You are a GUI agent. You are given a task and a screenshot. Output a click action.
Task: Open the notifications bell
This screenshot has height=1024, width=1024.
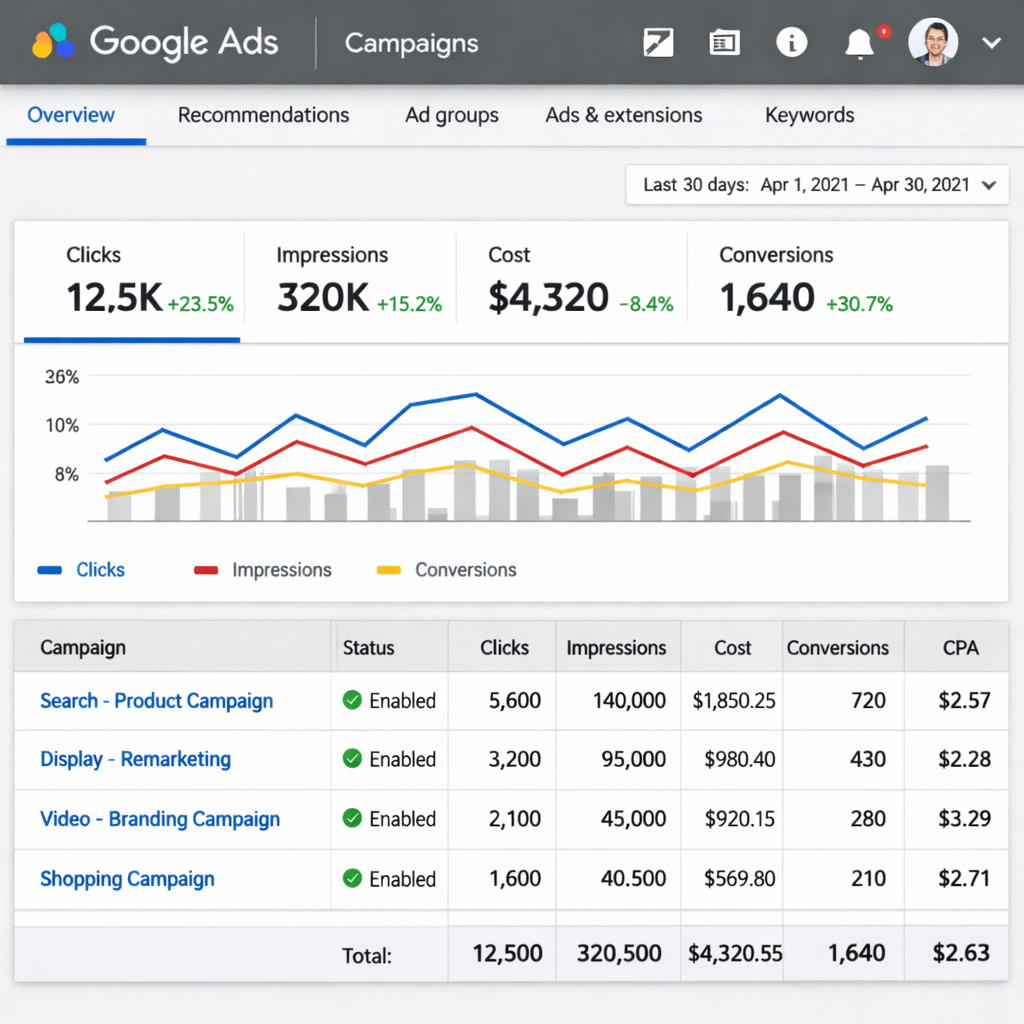[859, 44]
